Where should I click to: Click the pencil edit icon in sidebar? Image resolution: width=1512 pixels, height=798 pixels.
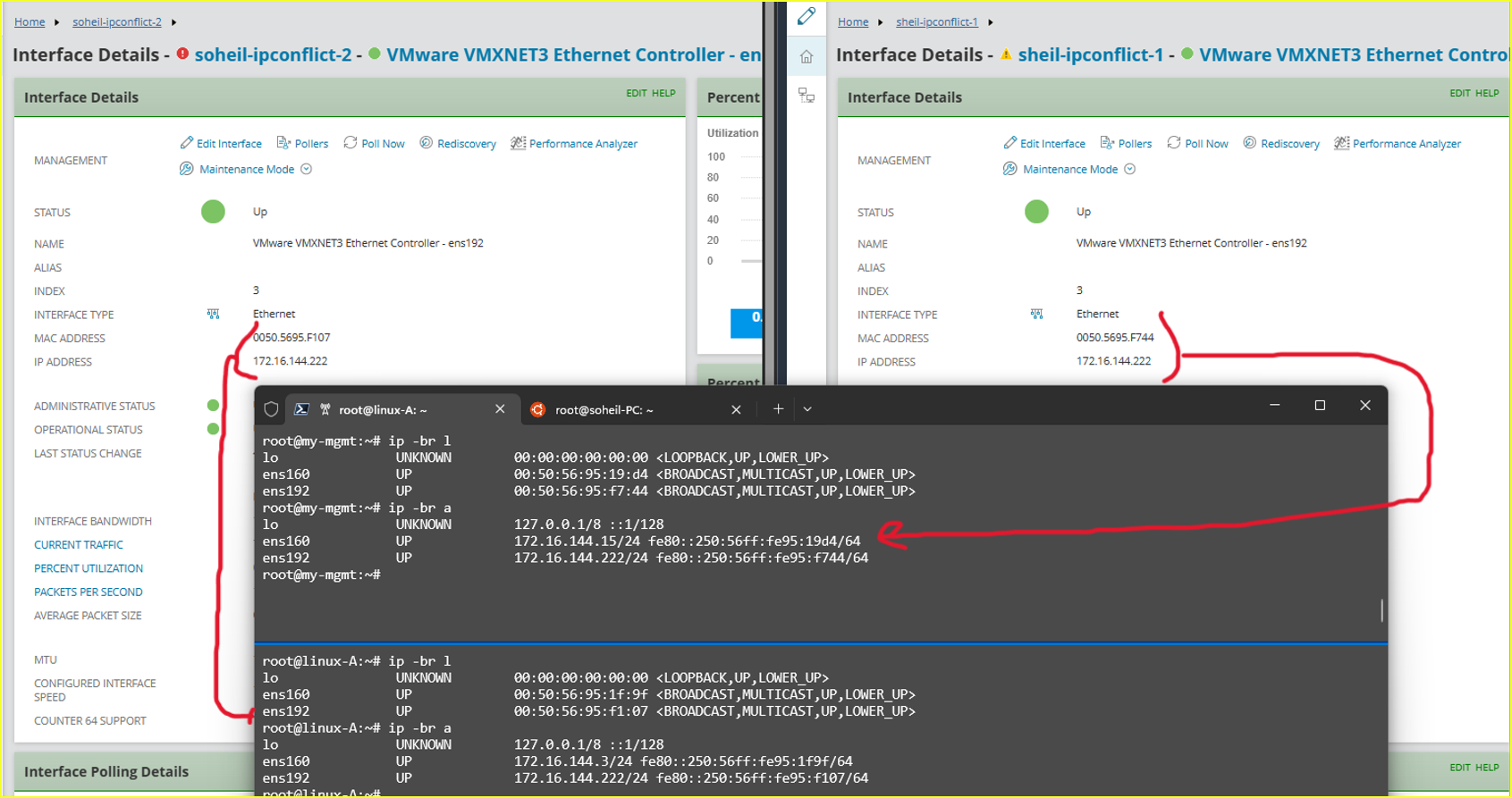807,16
